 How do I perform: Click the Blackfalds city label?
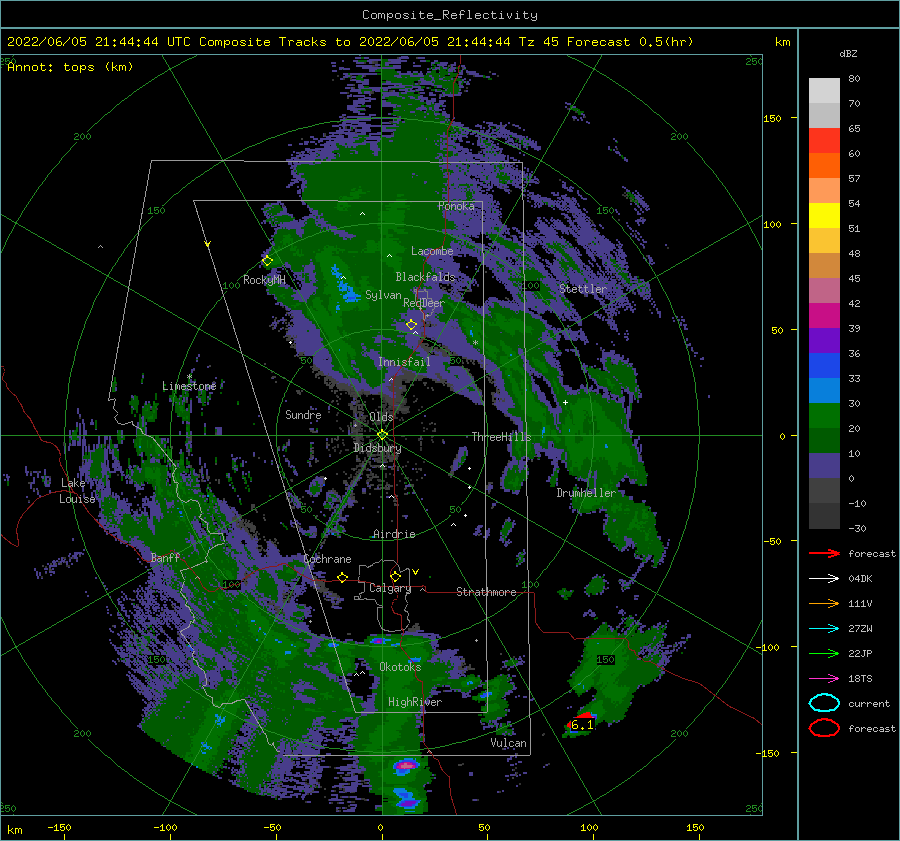click(425, 277)
